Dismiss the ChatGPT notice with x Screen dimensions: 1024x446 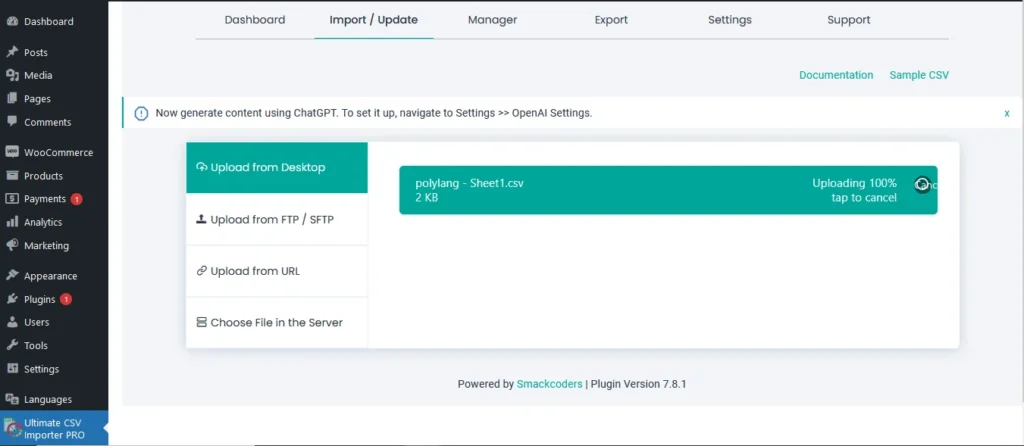pos(1007,114)
